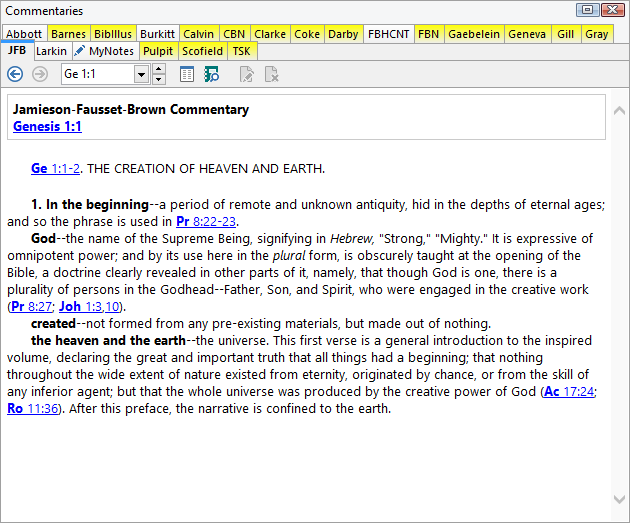Switch to the Barnes commentary tab
Image resolution: width=630 pixels, height=523 pixels.
(69, 34)
